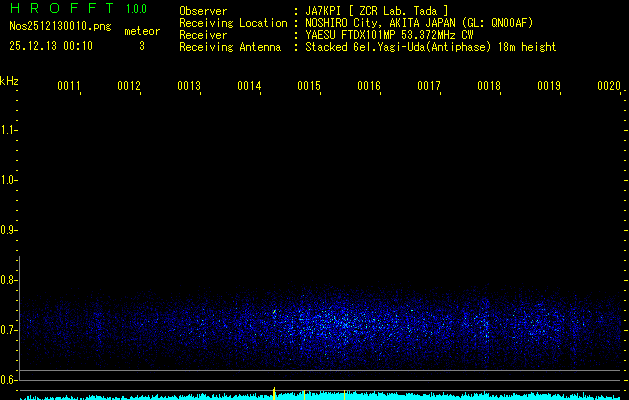
Task: Select the 0013 time marker
Action: coord(189,86)
